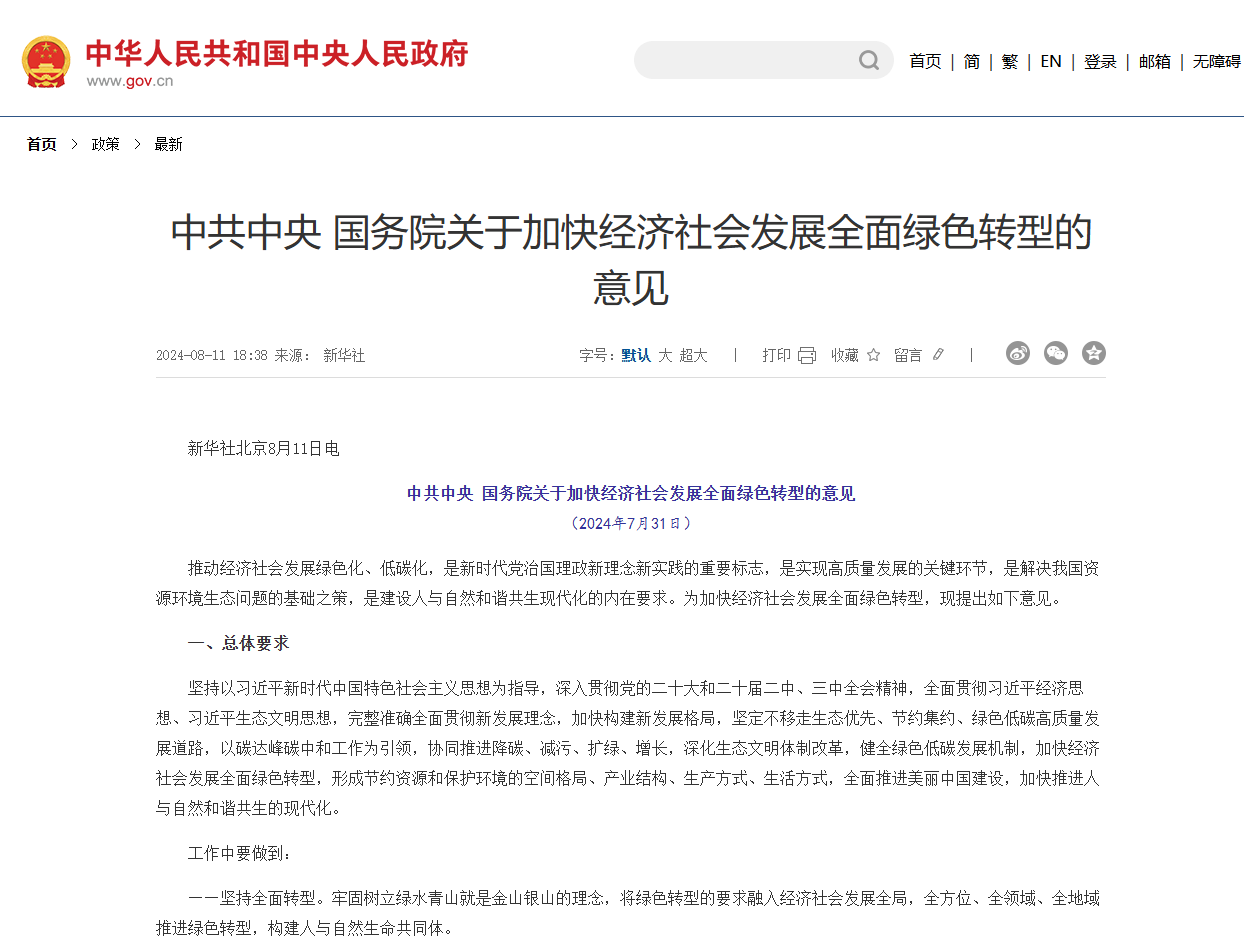Open the 首页 navigation item
The image size is (1244, 944).
924,61
